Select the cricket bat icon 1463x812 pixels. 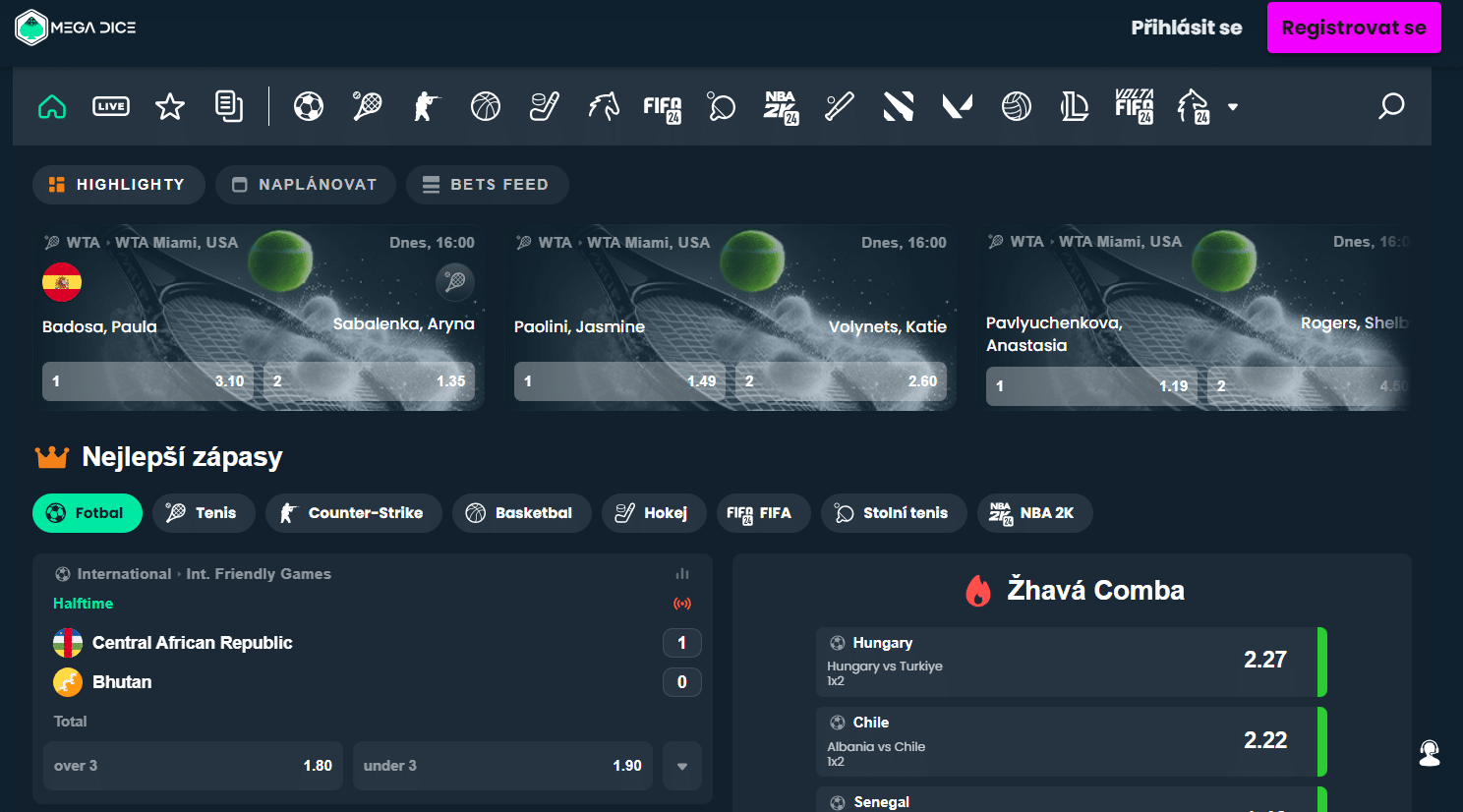(840, 106)
